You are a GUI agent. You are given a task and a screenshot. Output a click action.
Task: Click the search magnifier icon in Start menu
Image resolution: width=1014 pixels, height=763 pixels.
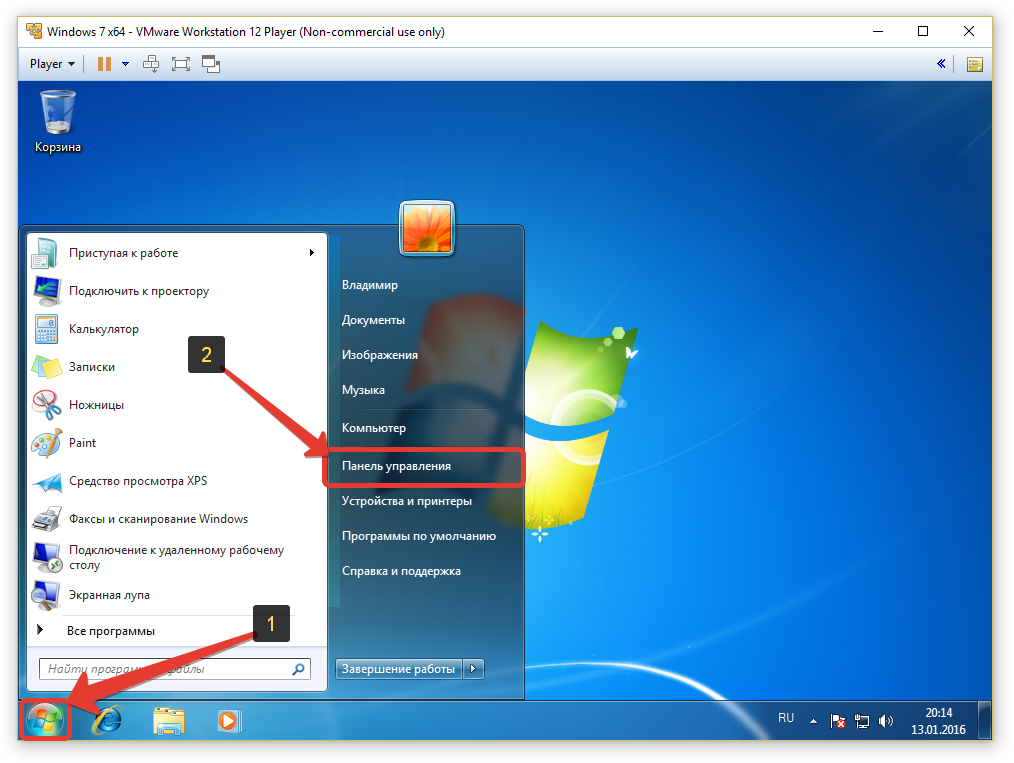point(298,669)
